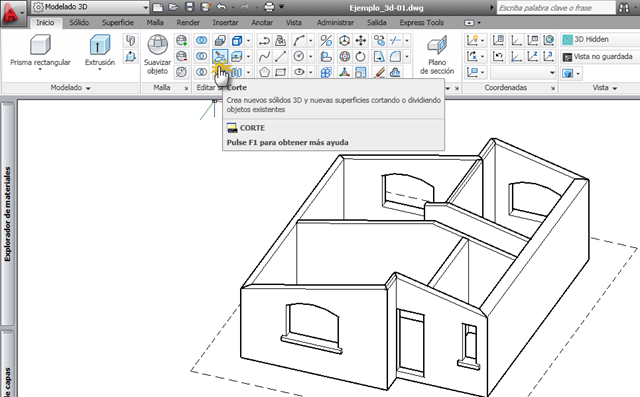Image resolution: width=640 pixels, height=397 pixels.
Task: Select the Rotate circular arrow icon
Action: click(x=361, y=56)
